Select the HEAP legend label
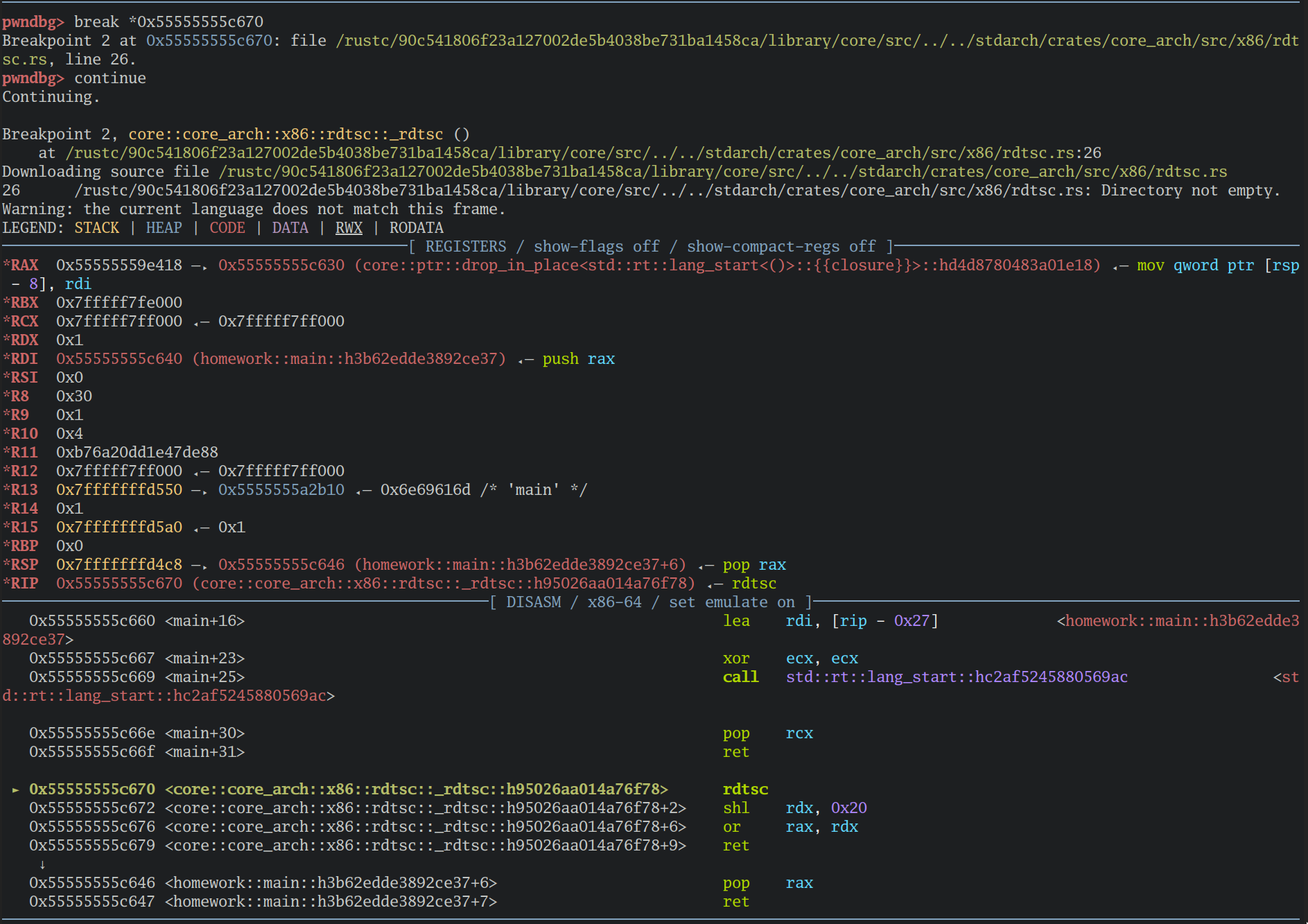1308x924 pixels. coord(164,227)
